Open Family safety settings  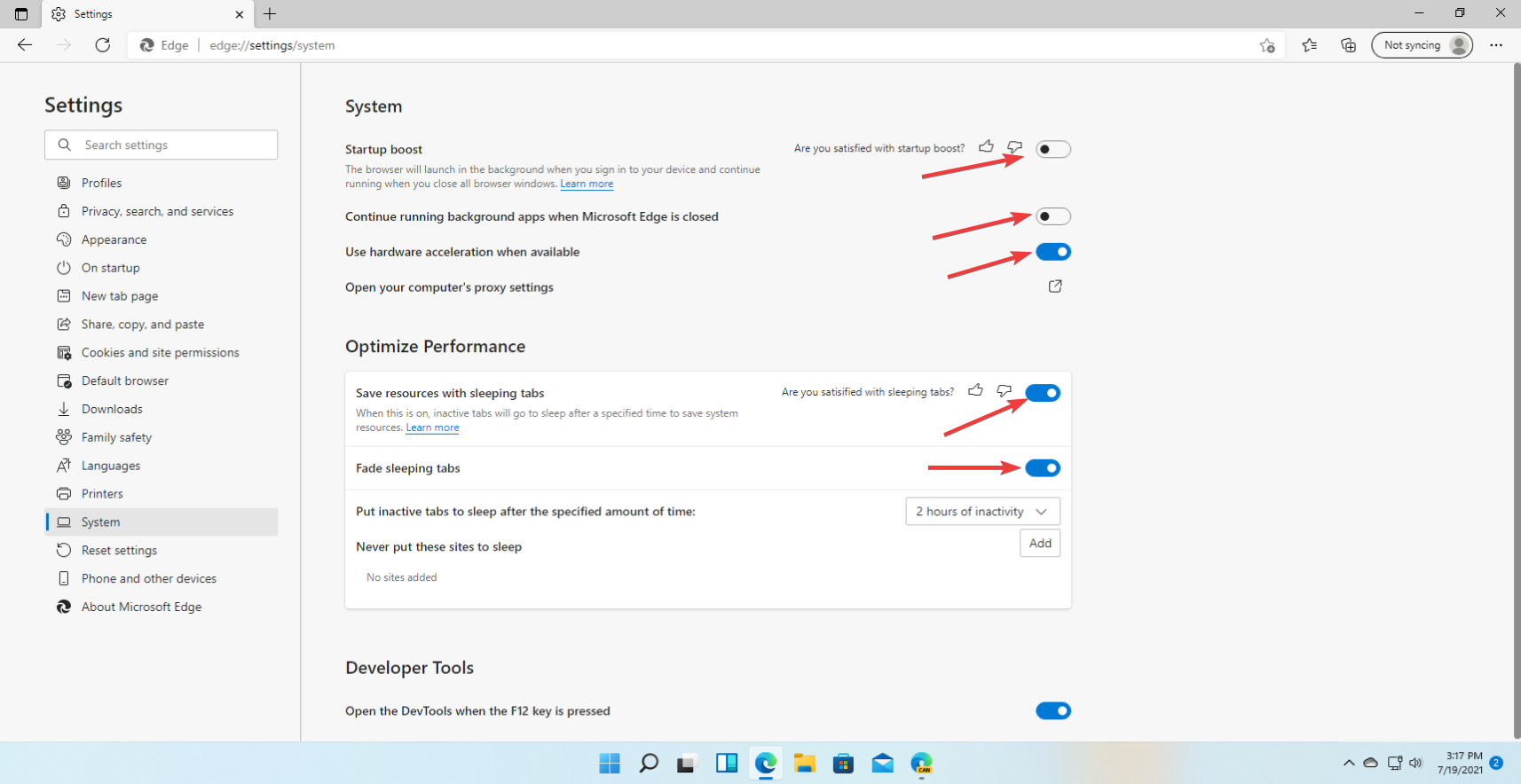click(x=162, y=437)
